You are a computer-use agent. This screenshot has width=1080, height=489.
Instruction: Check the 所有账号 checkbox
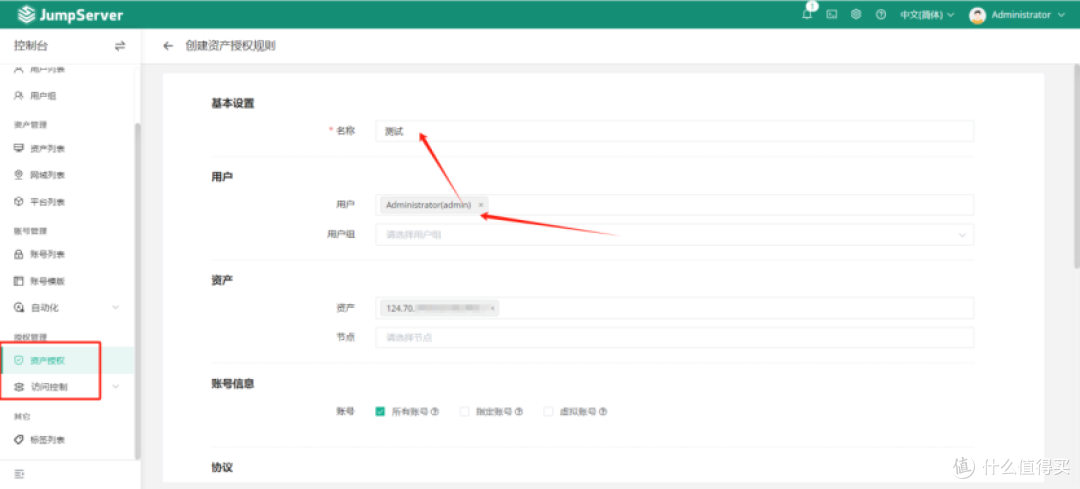coord(380,412)
